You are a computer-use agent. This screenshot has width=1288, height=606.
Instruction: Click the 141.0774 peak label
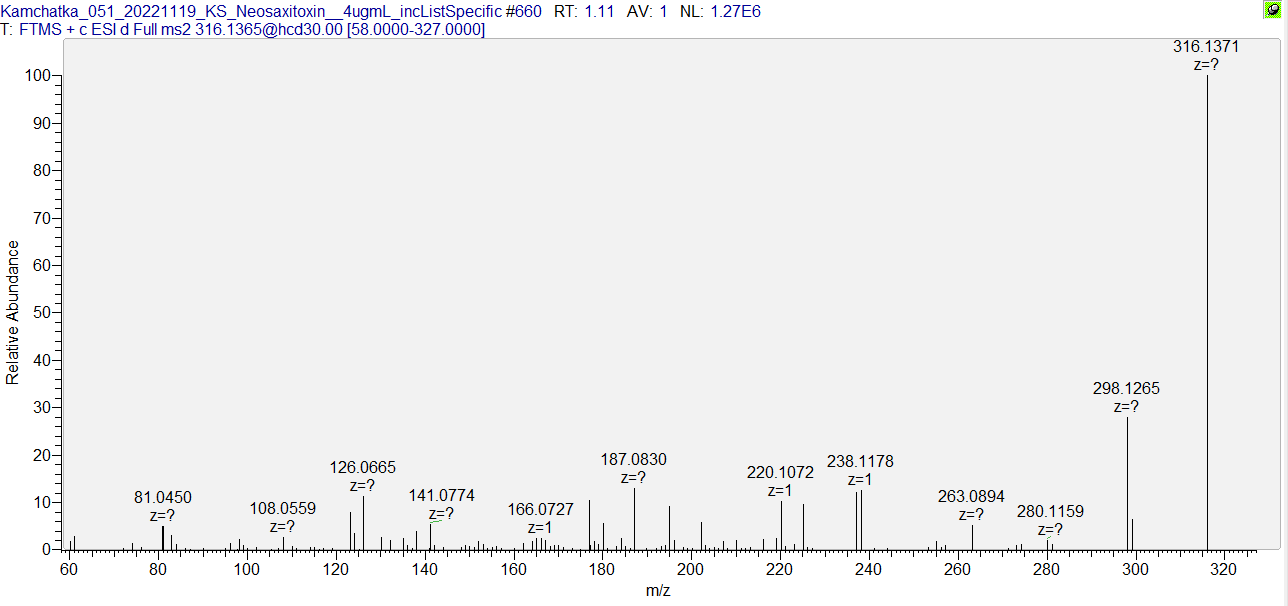tap(441, 495)
